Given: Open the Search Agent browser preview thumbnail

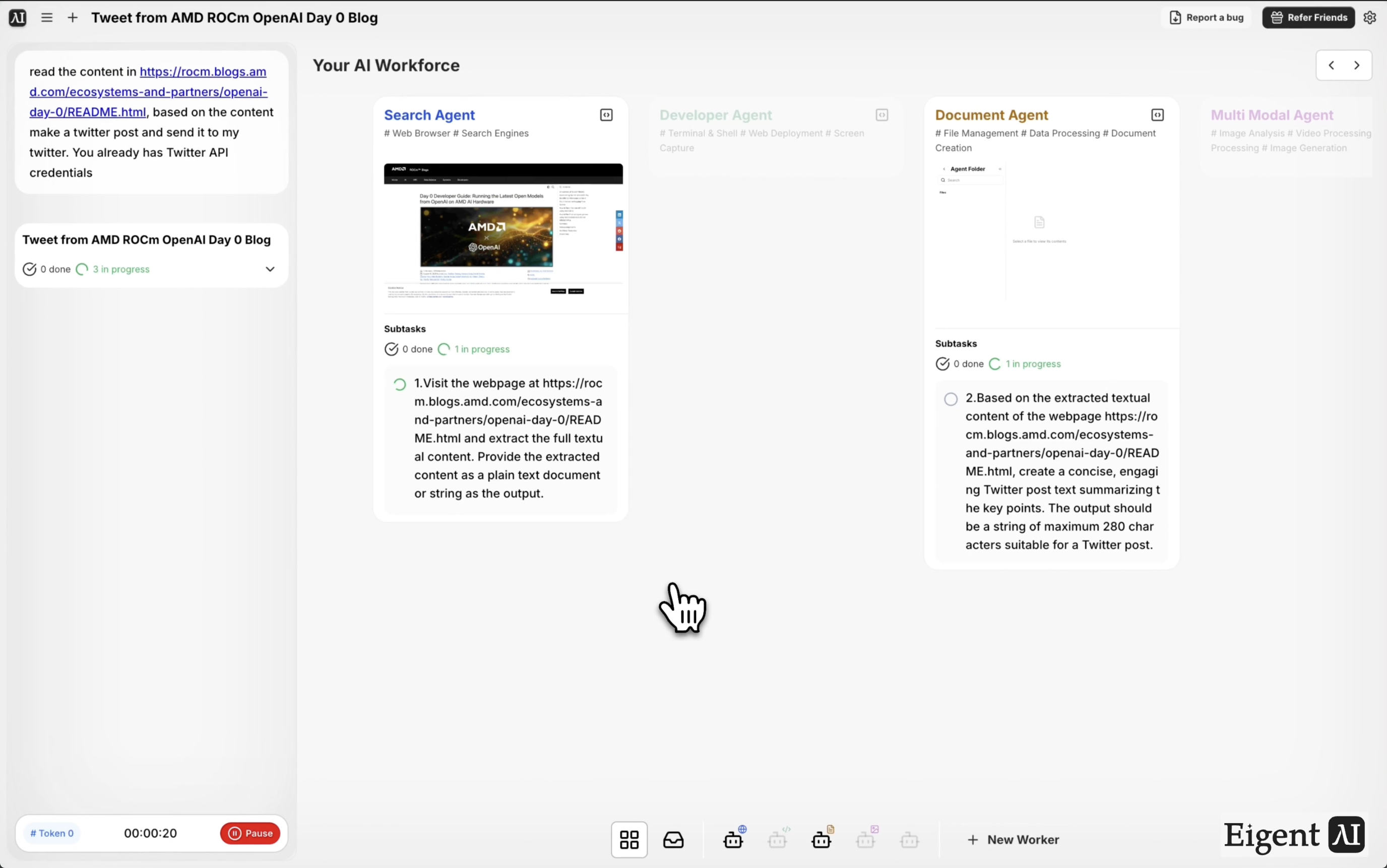Looking at the screenshot, I should click(x=503, y=232).
